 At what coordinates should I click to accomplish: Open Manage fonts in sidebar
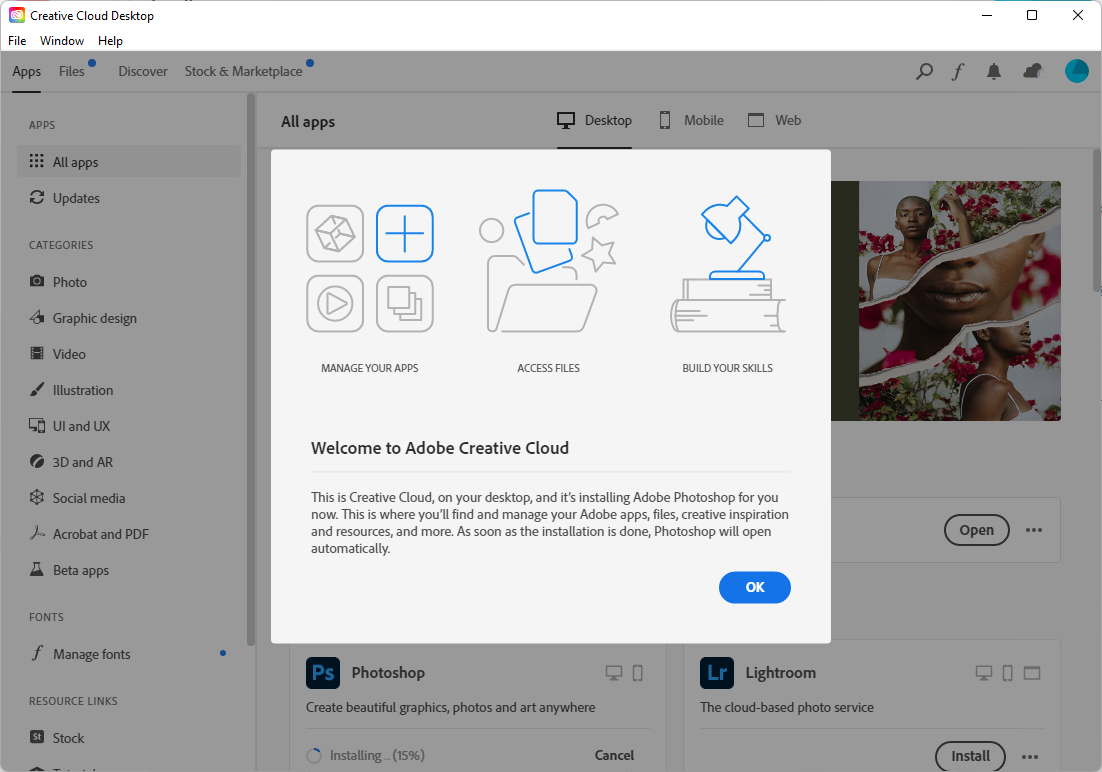click(91, 654)
